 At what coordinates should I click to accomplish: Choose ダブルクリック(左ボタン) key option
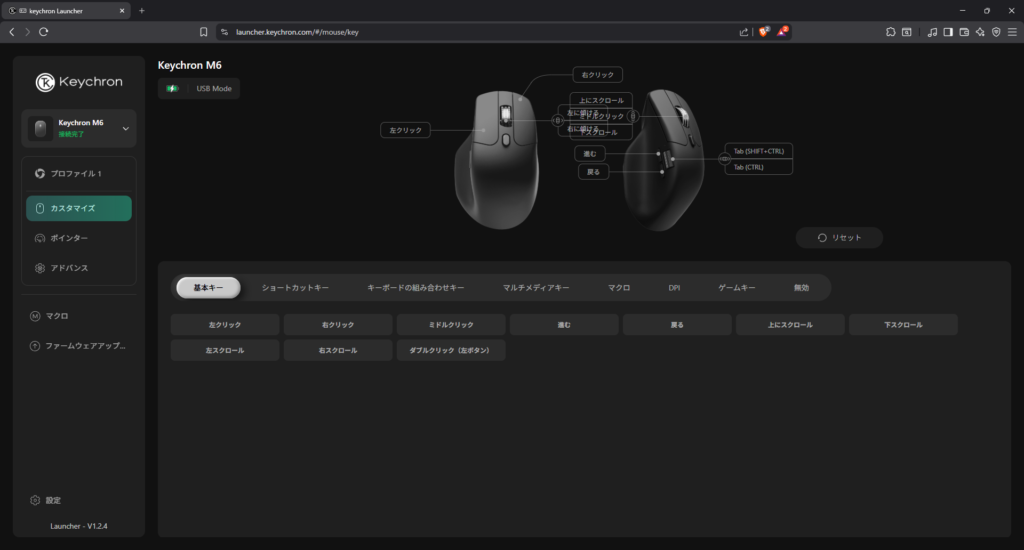[450, 351]
